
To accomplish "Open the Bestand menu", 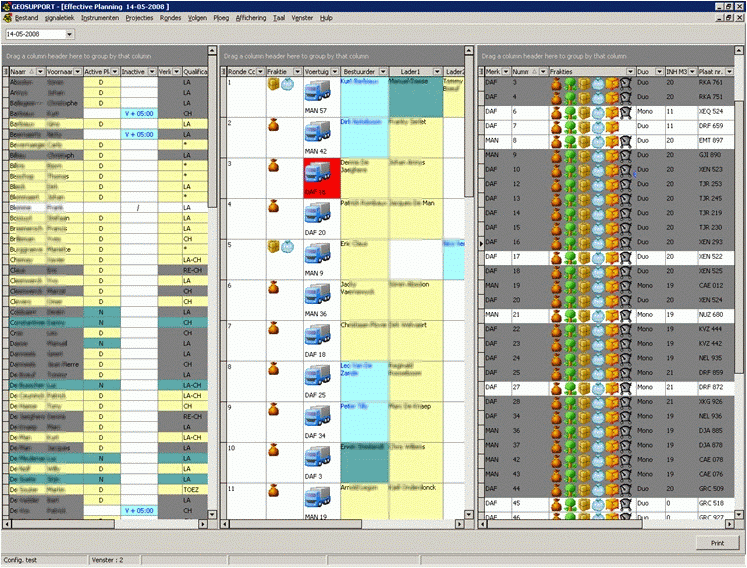I will click(x=26, y=18).
